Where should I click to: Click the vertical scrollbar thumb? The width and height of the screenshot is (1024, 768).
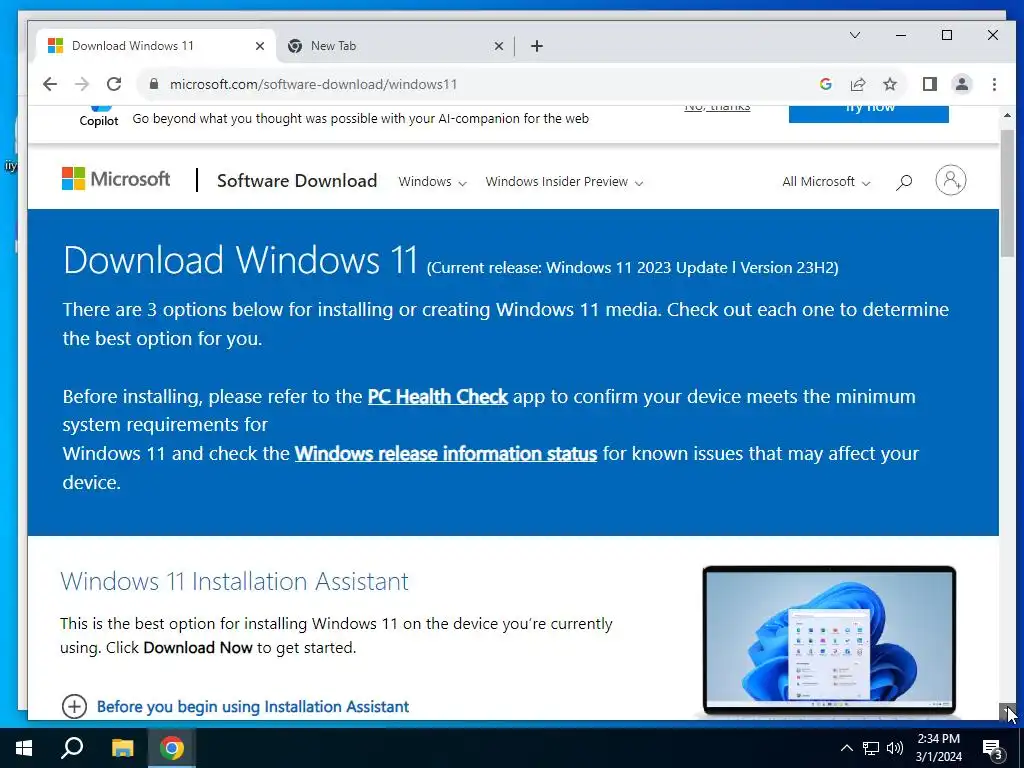point(1007,193)
